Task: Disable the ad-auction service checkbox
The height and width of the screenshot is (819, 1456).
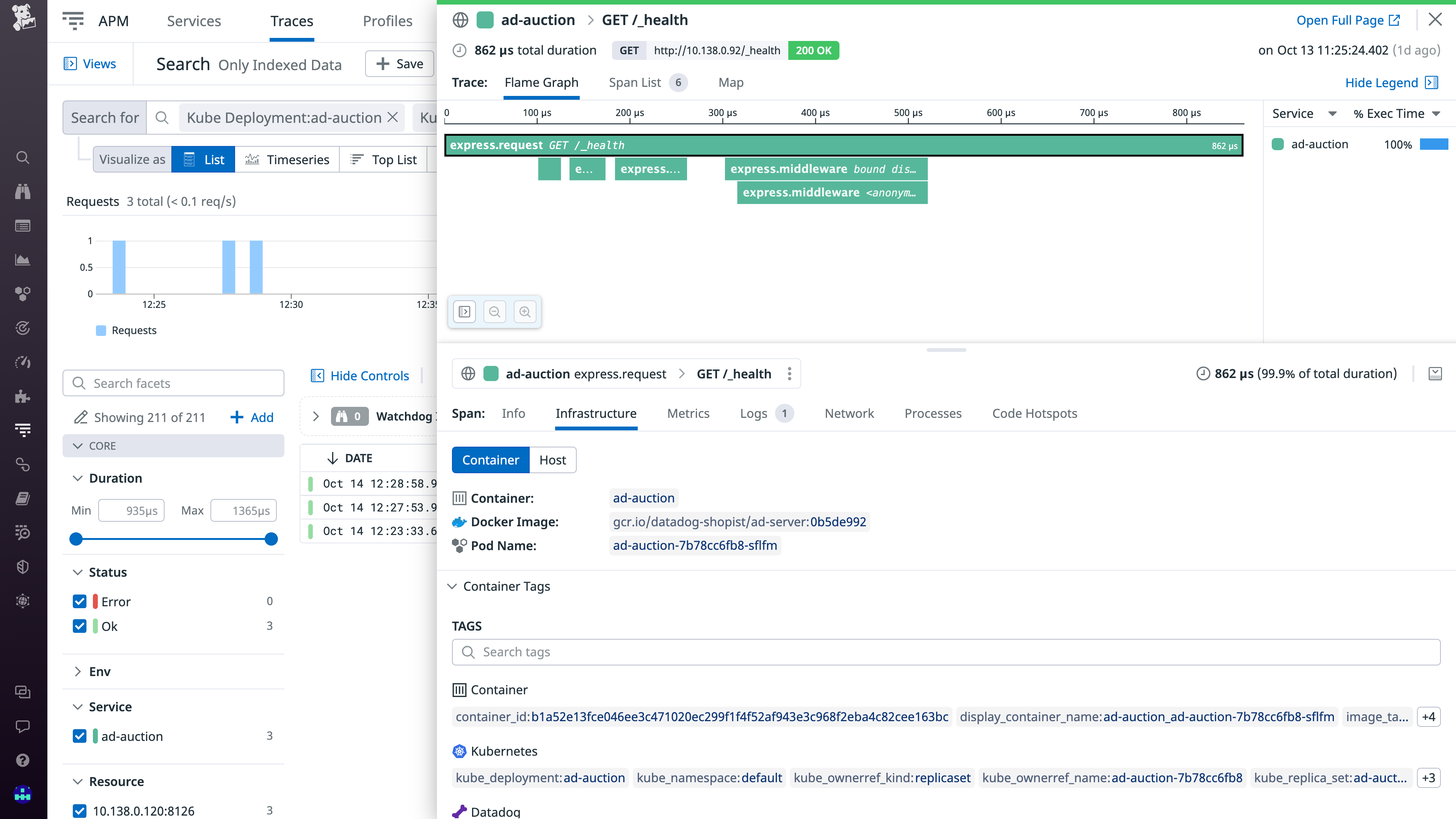Action: pos(80,736)
